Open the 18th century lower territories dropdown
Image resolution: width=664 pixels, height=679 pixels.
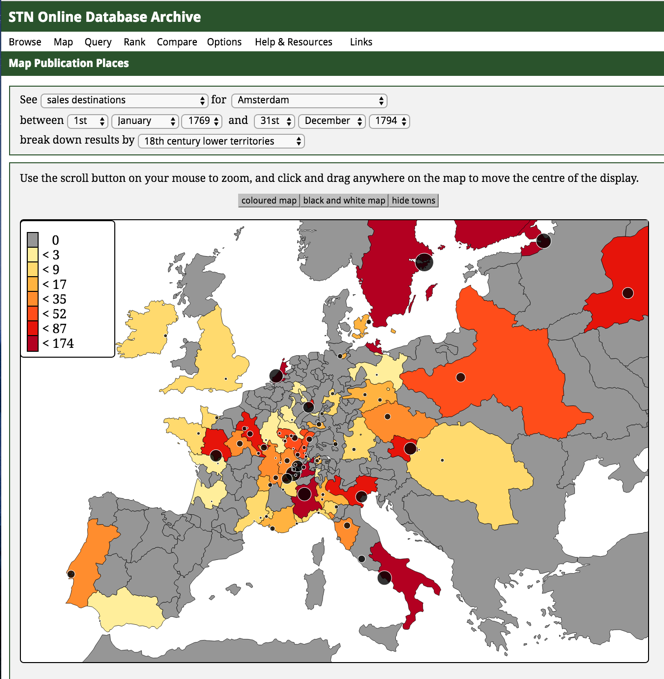(221, 141)
